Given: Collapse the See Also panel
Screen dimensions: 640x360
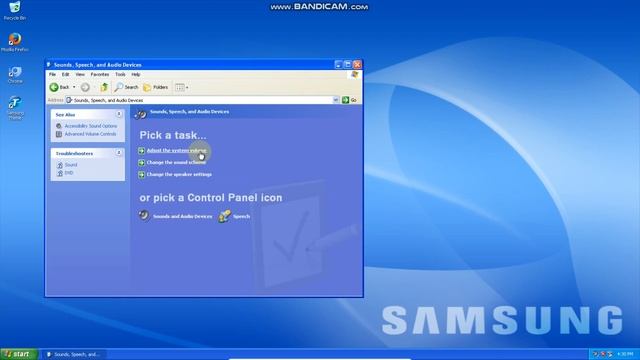Looking at the screenshot, I should point(119,114).
